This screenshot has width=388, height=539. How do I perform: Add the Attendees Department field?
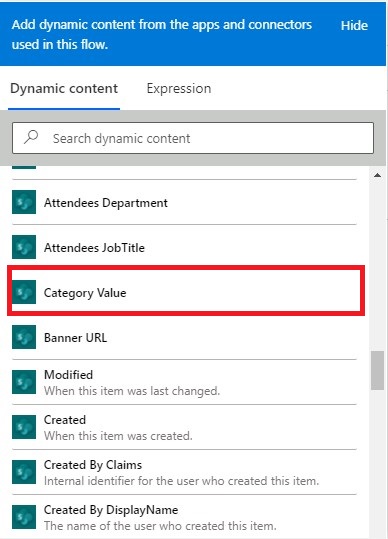pos(184,202)
